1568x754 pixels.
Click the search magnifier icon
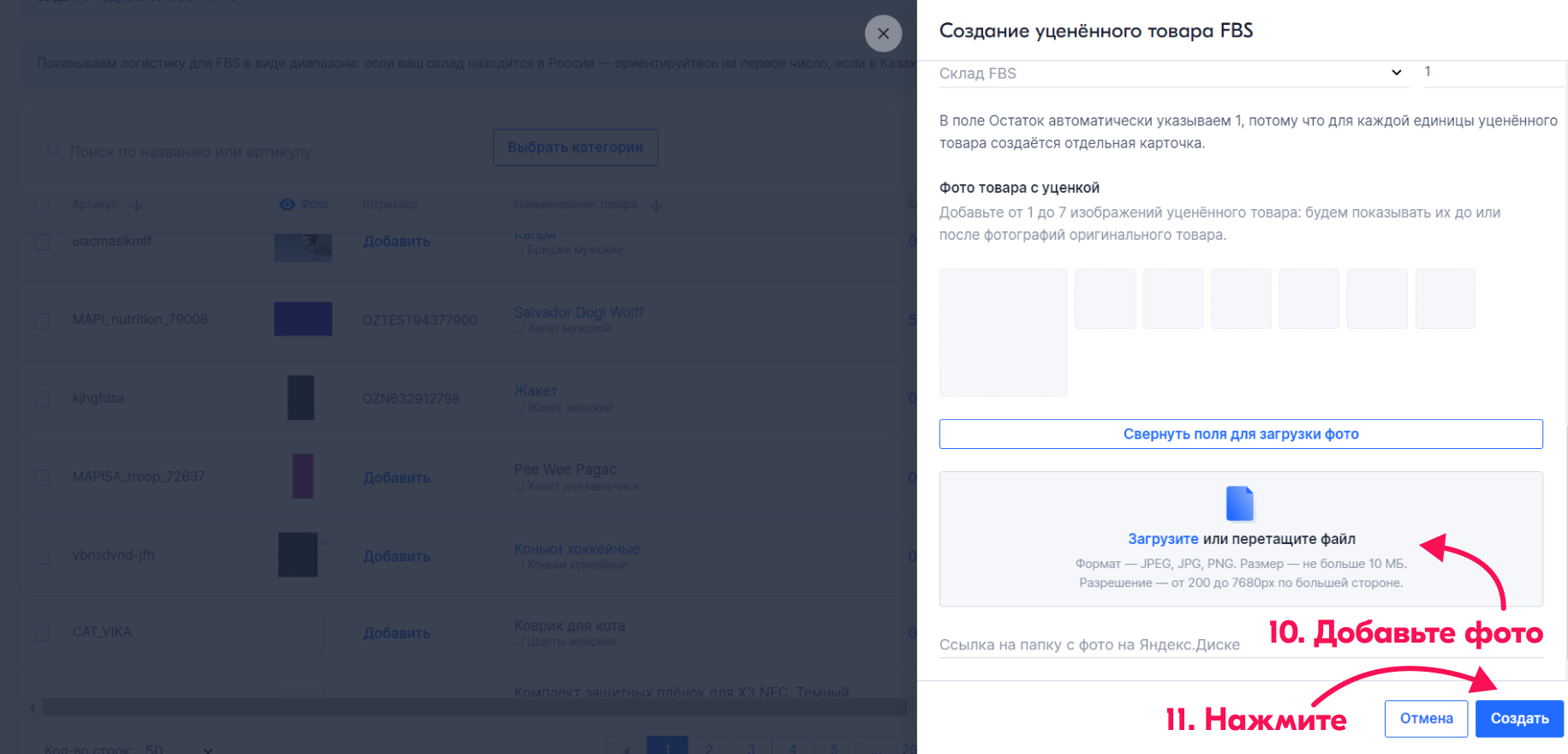[55, 152]
